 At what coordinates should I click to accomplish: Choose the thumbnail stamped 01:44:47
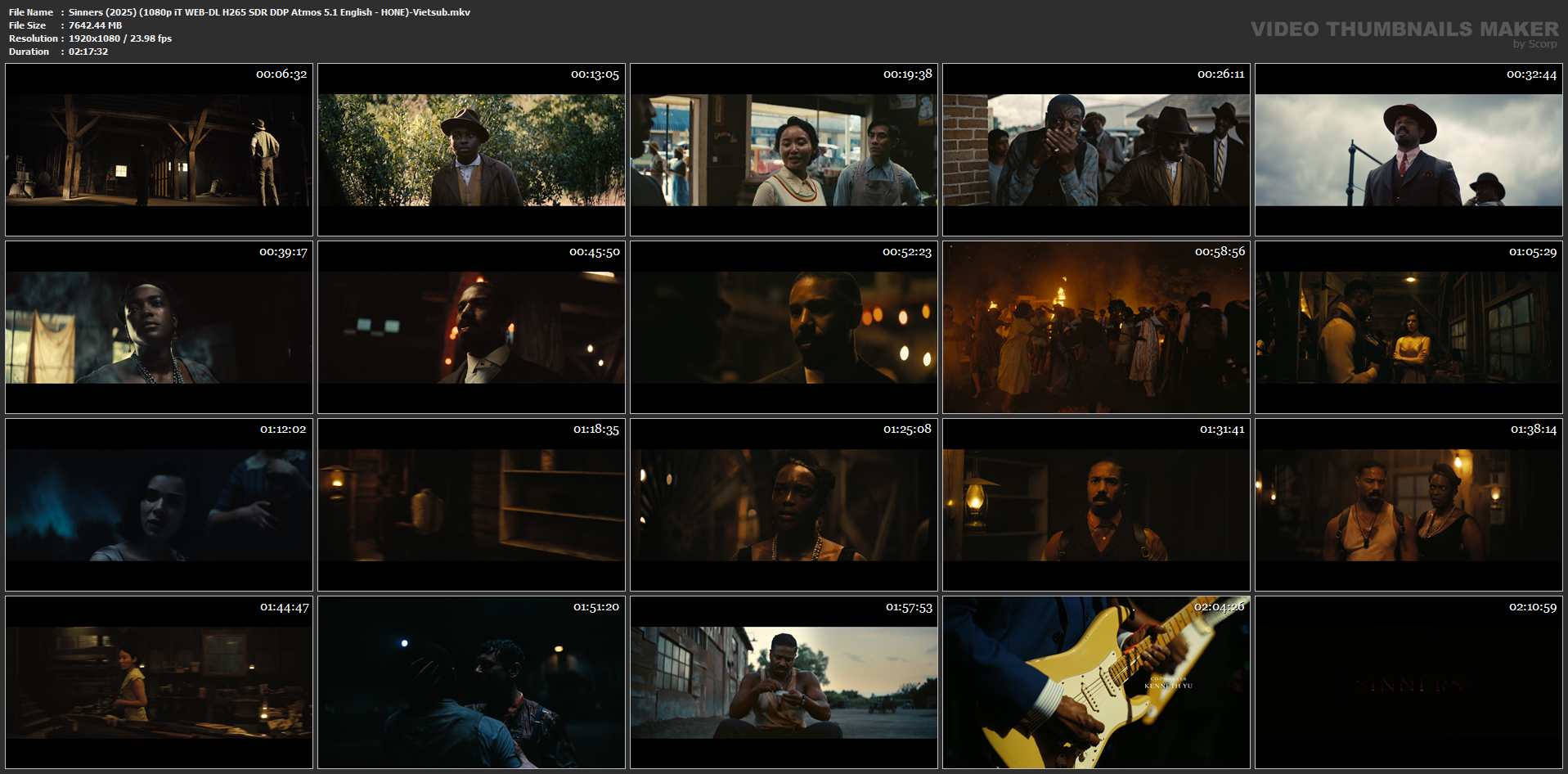click(159, 682)
